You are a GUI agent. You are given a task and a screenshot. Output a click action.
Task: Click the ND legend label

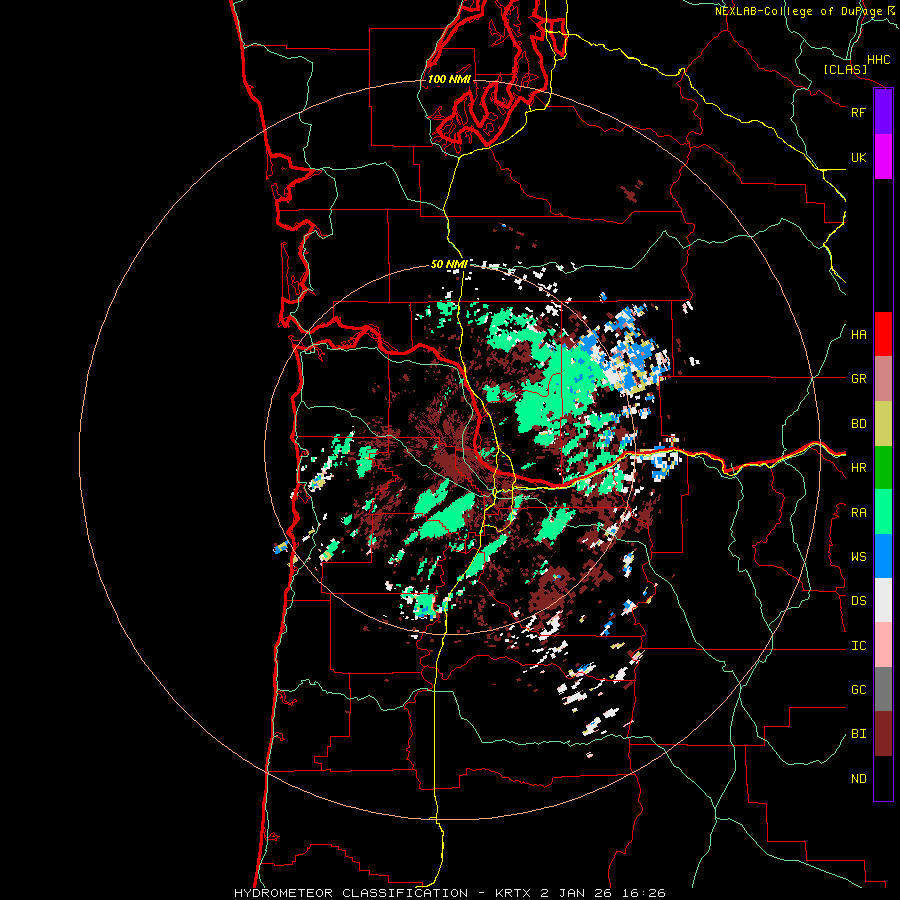pyautogui.click(x=858, y=779)
